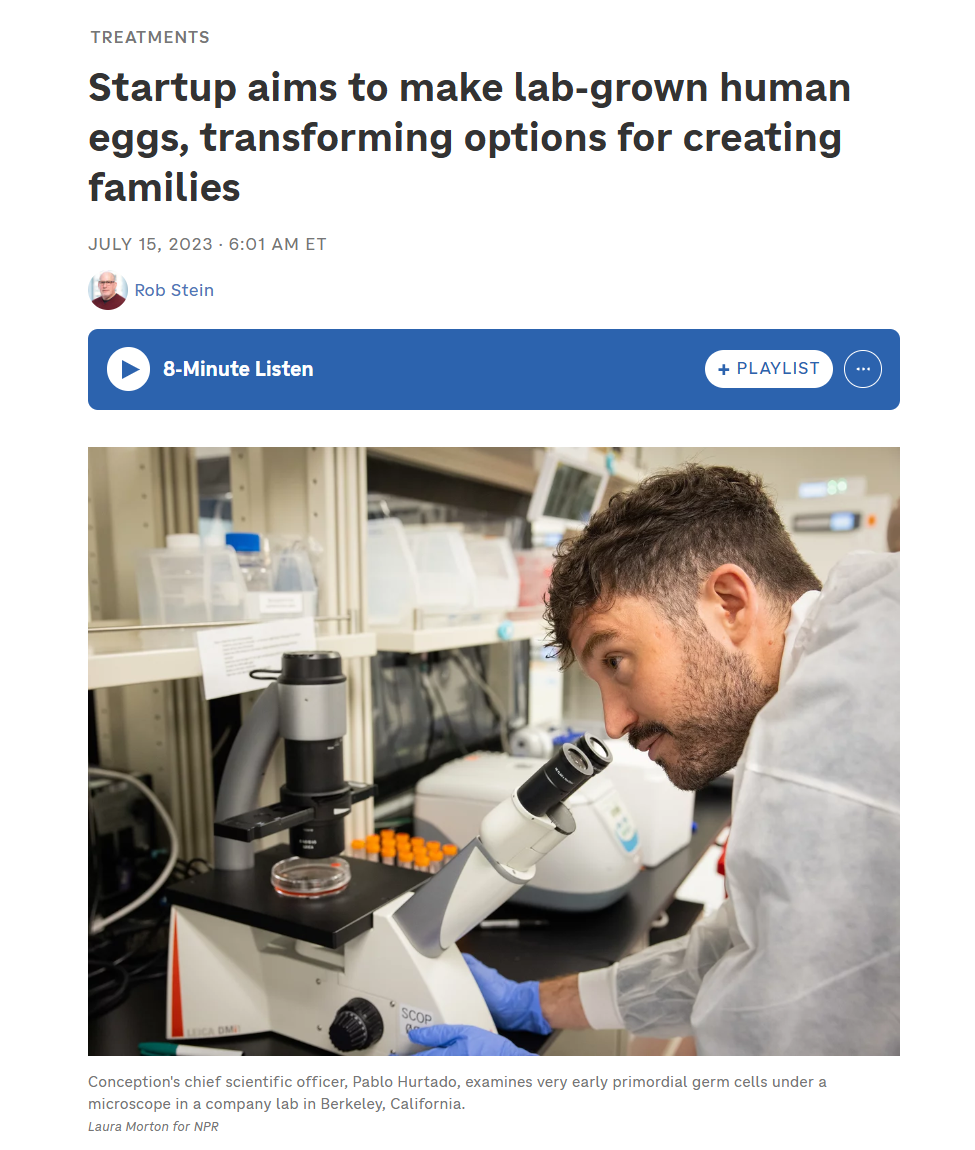Click the petri dish on the microscope stage
This screenshot has height=1150, width=975.
point(311,873)
